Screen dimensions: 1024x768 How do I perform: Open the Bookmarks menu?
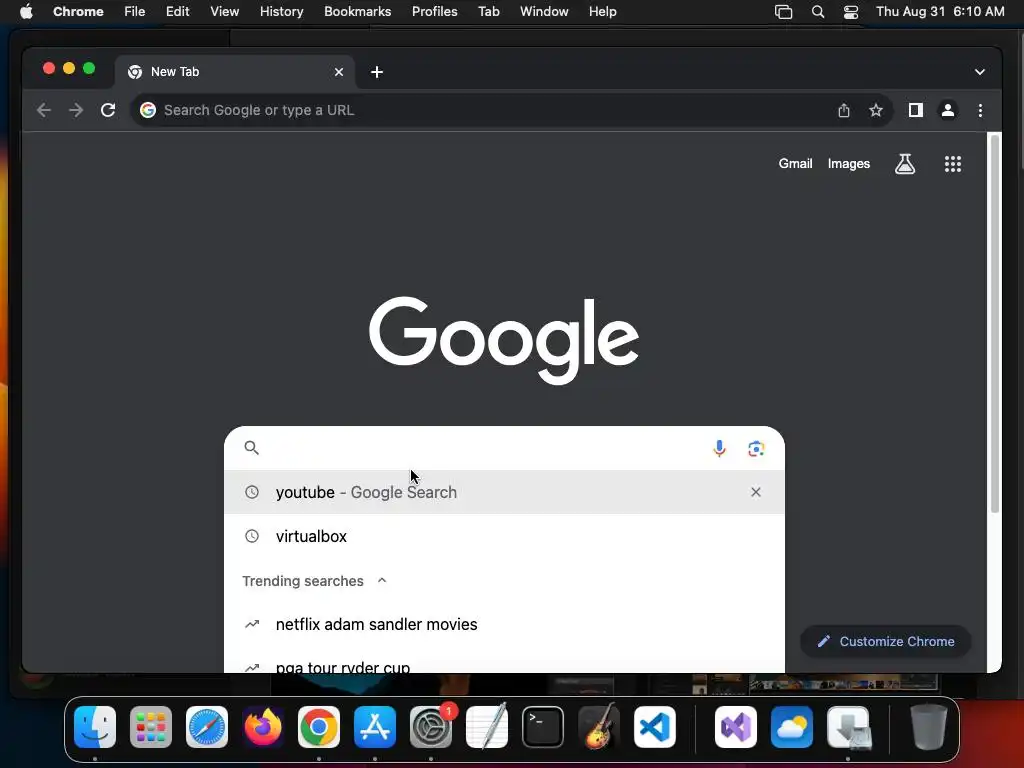click(357, 11)
